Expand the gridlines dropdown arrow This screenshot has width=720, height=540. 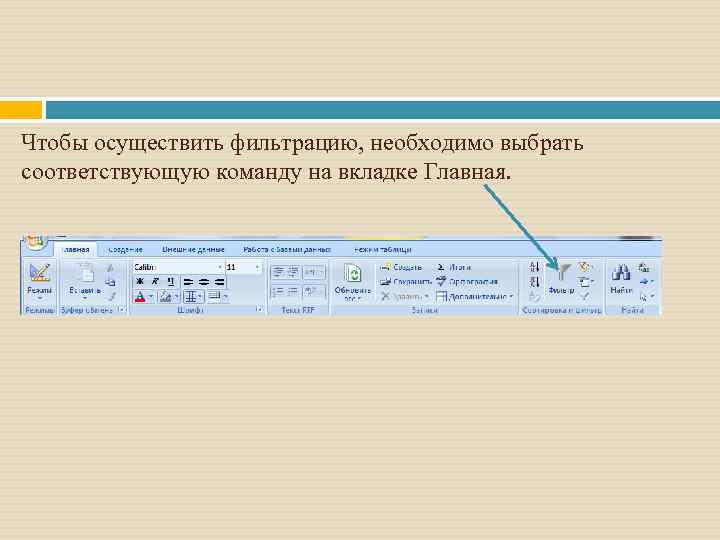point(201,297)
